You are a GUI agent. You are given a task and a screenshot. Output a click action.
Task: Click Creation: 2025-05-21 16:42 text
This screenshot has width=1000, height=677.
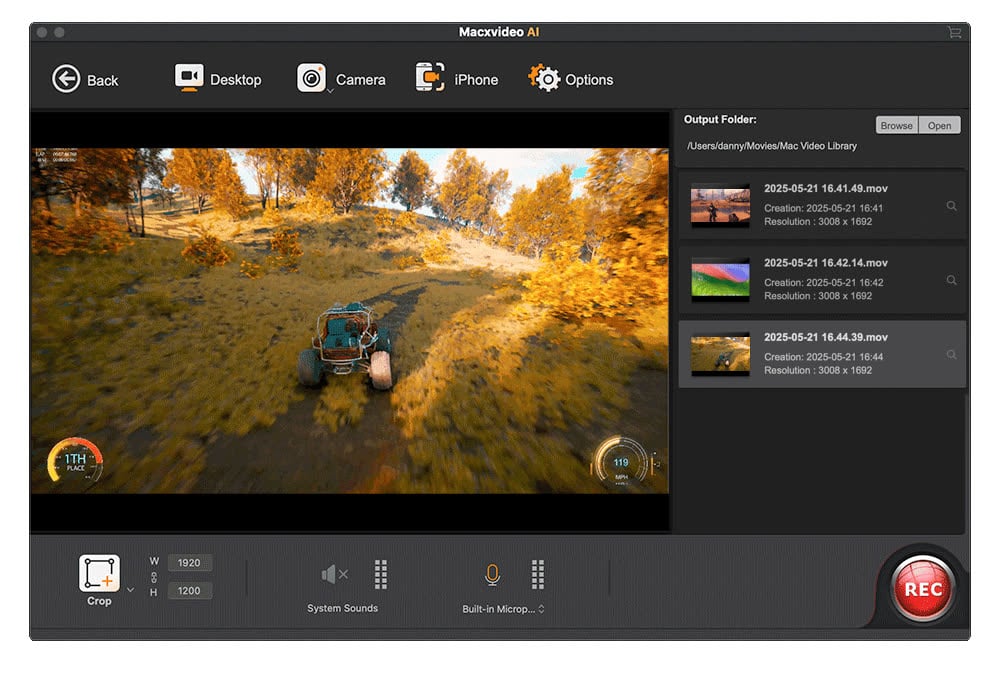pyautogui.click(x=823, y=282)
